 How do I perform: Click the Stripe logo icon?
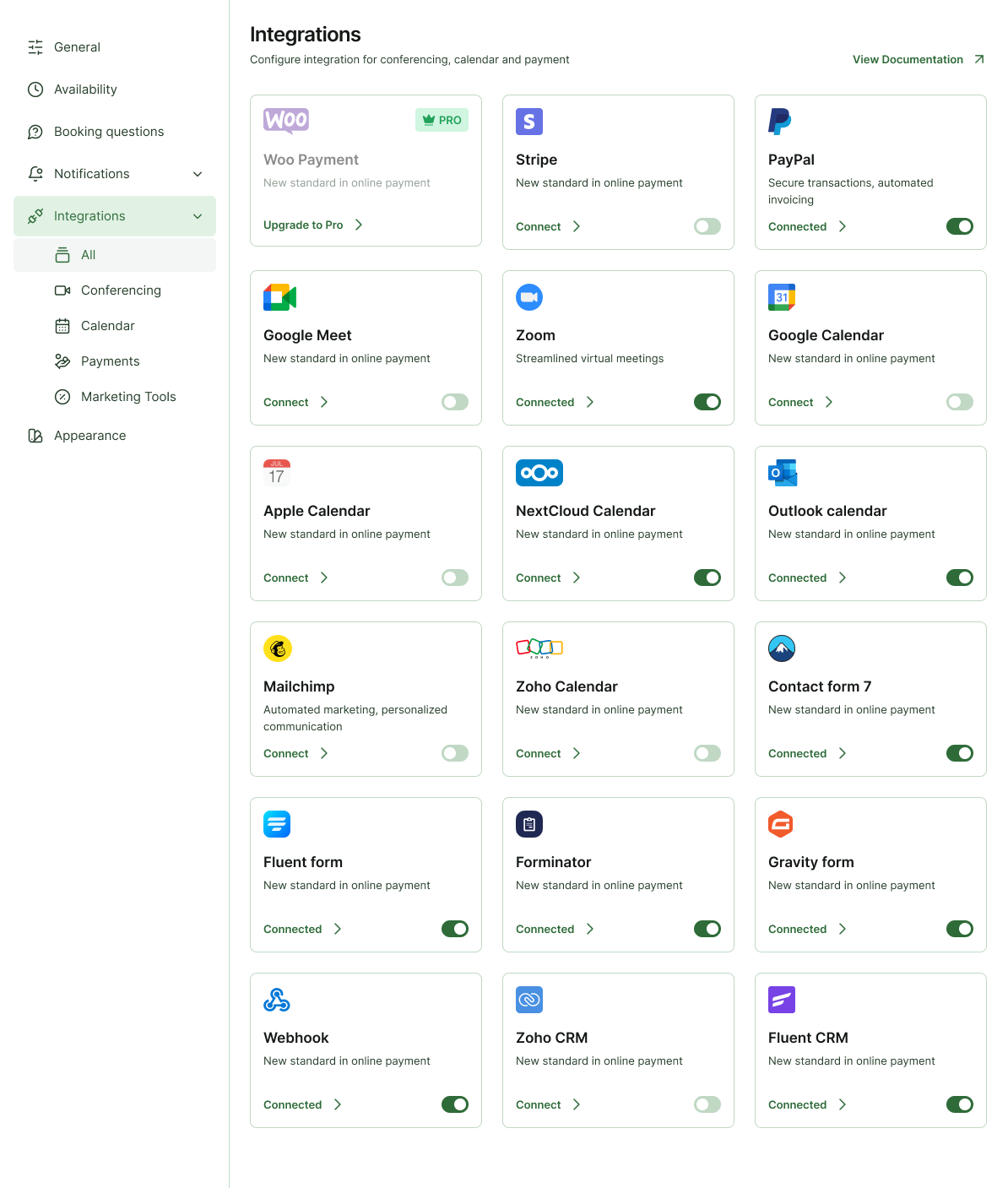pyautogui.click(x=529, y=122)
